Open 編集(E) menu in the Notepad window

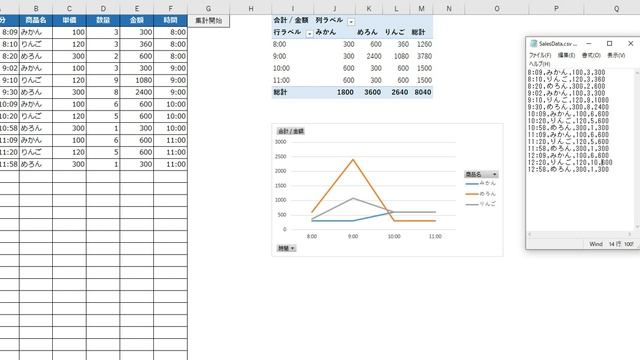566,55
